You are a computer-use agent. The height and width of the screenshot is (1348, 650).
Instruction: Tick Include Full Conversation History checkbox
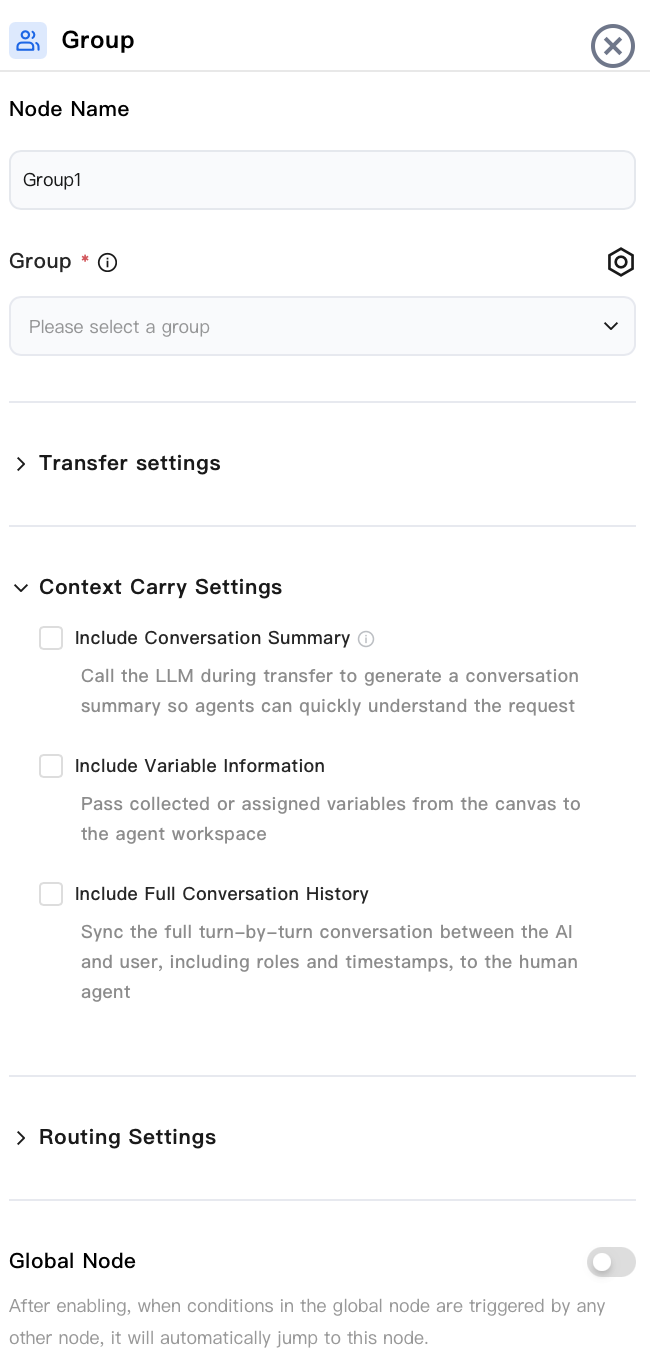coord(51,894)
